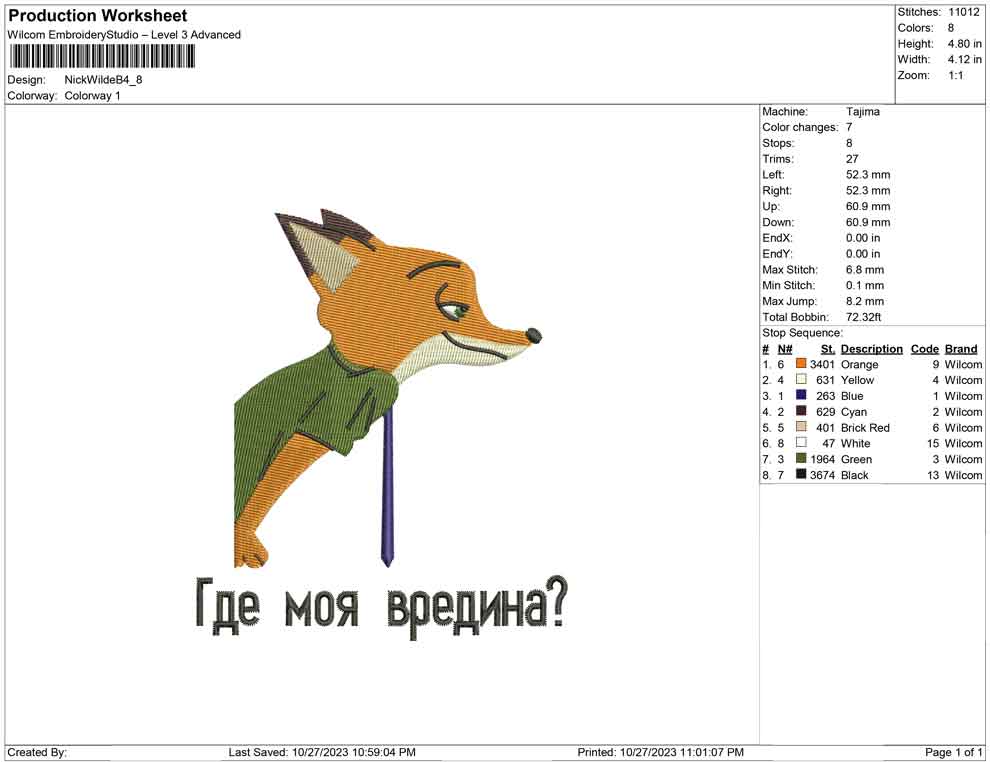Click the Printed timestamp in footer
The image size is (990, 762).
click(660, 752)
